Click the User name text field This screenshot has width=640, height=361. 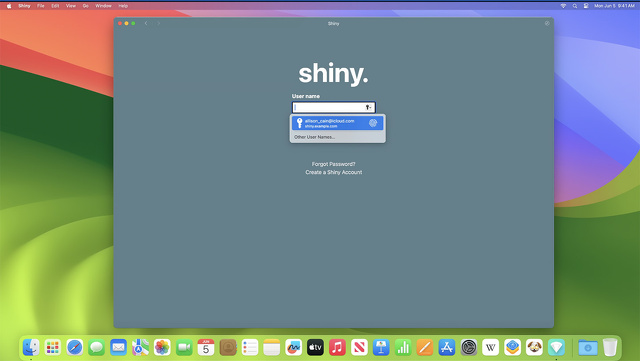tap(333, 107)
